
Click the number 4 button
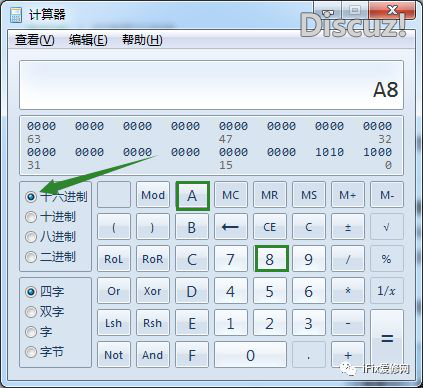pyautogui.click(x=231, y=291)
